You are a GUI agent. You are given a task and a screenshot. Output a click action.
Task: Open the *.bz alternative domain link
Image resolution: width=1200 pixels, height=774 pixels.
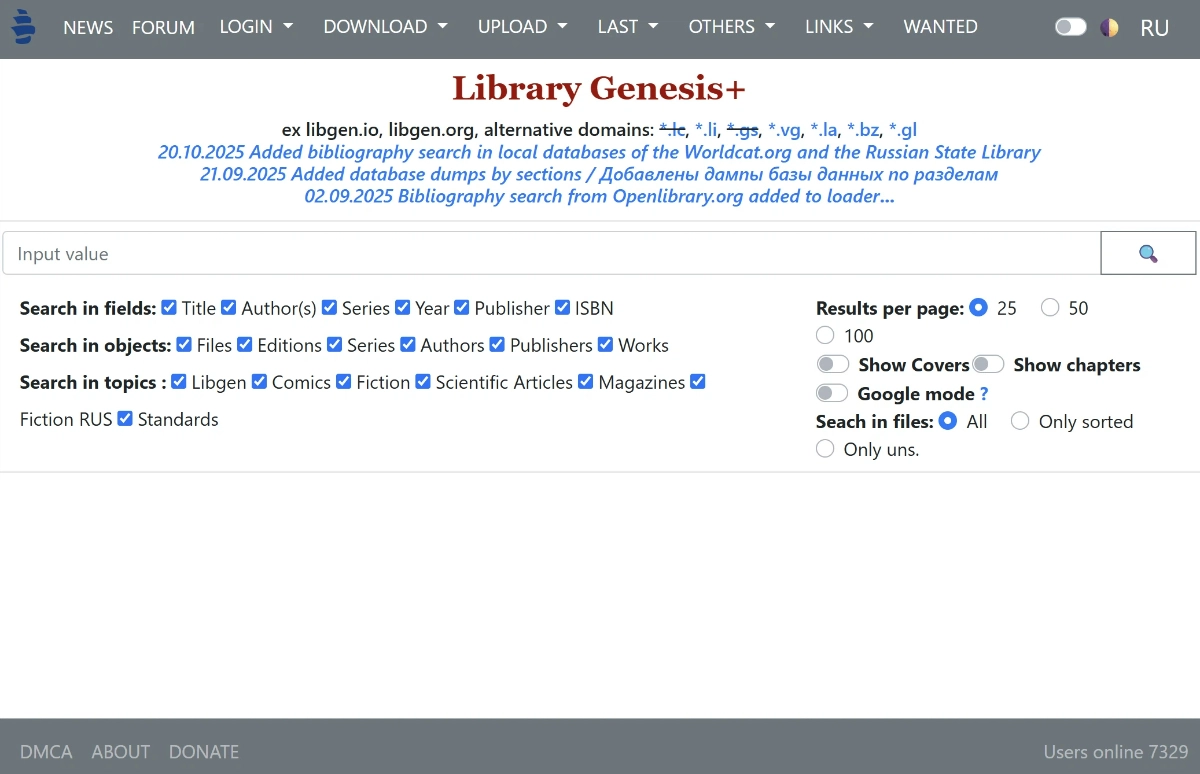coord(863,129)
